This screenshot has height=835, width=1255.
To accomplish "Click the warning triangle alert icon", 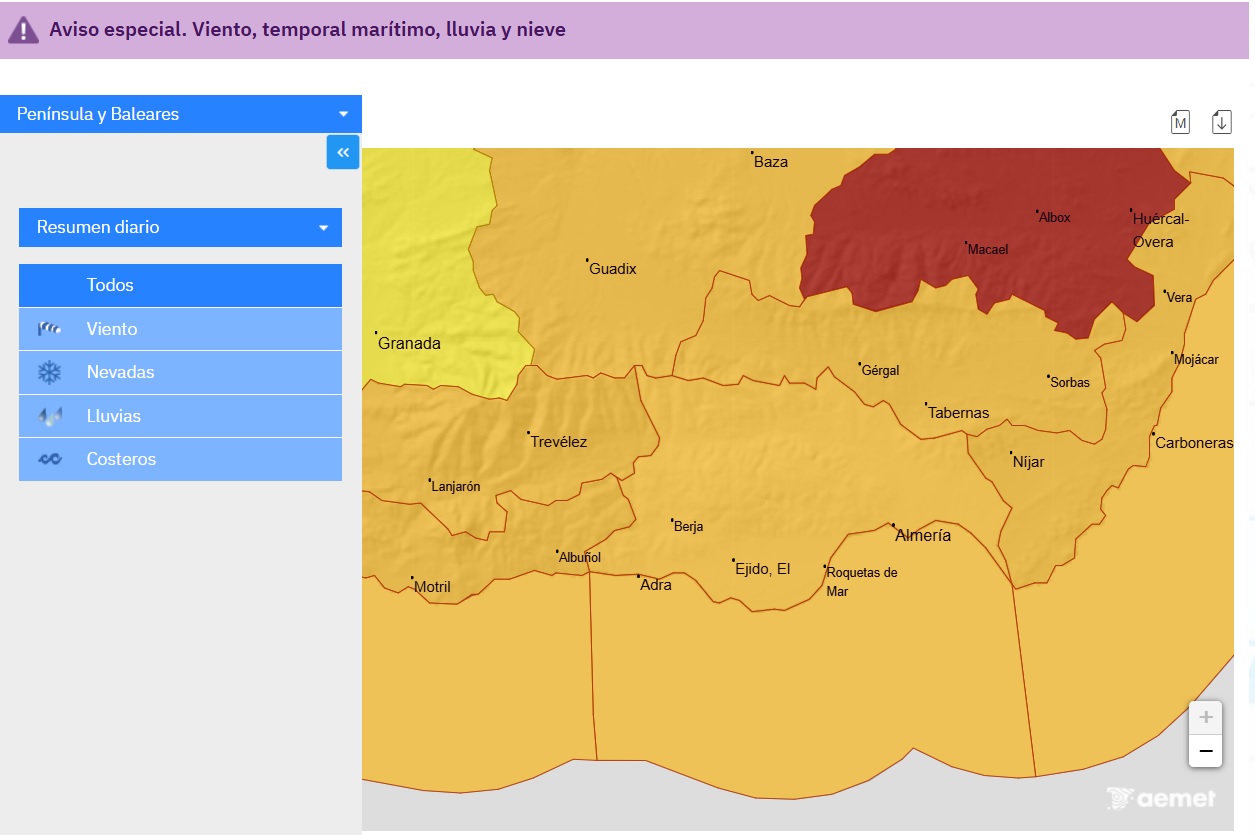I will [23, 30].
